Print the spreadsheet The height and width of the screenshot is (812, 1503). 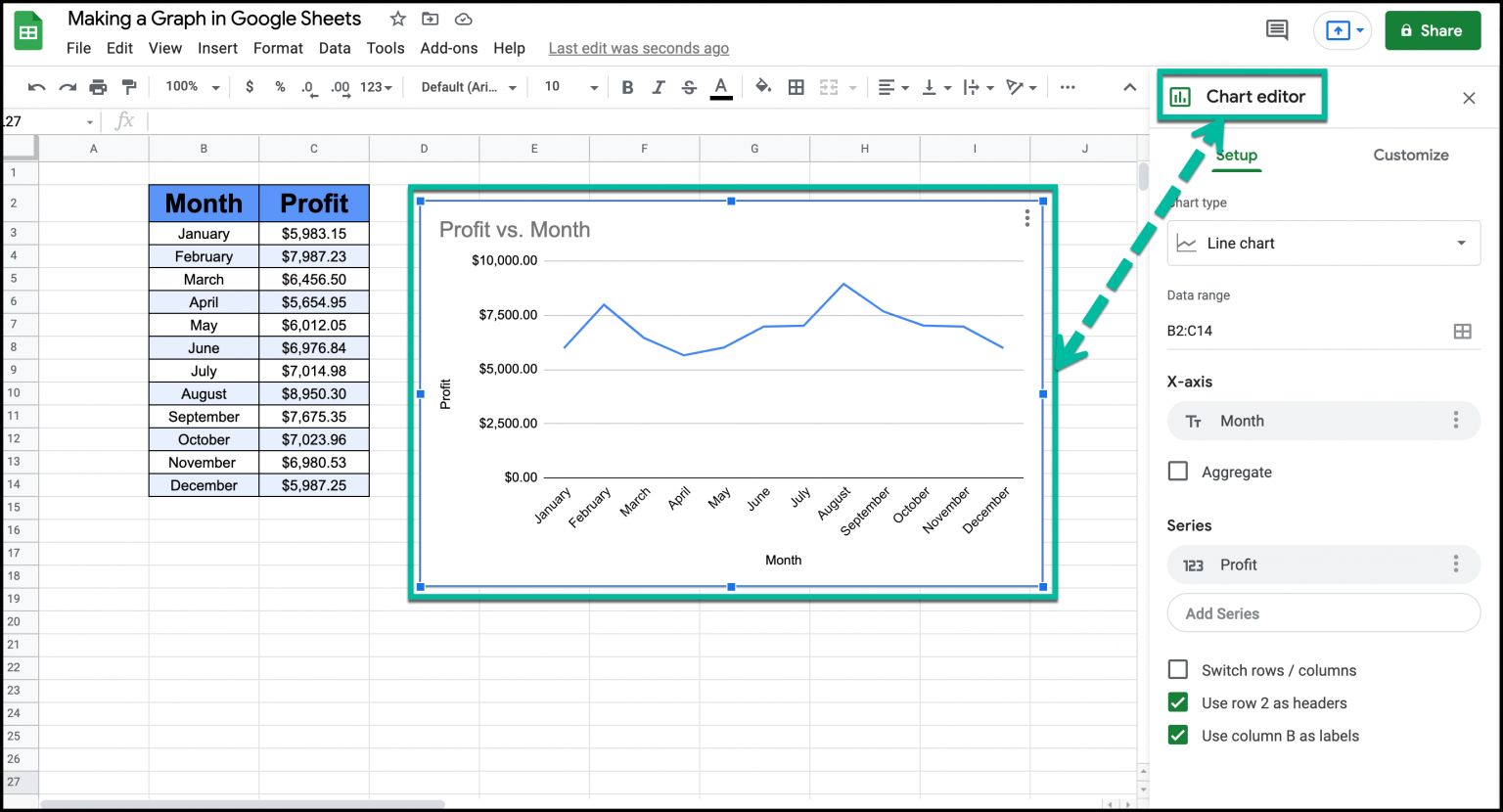click(x=98, y=86)
